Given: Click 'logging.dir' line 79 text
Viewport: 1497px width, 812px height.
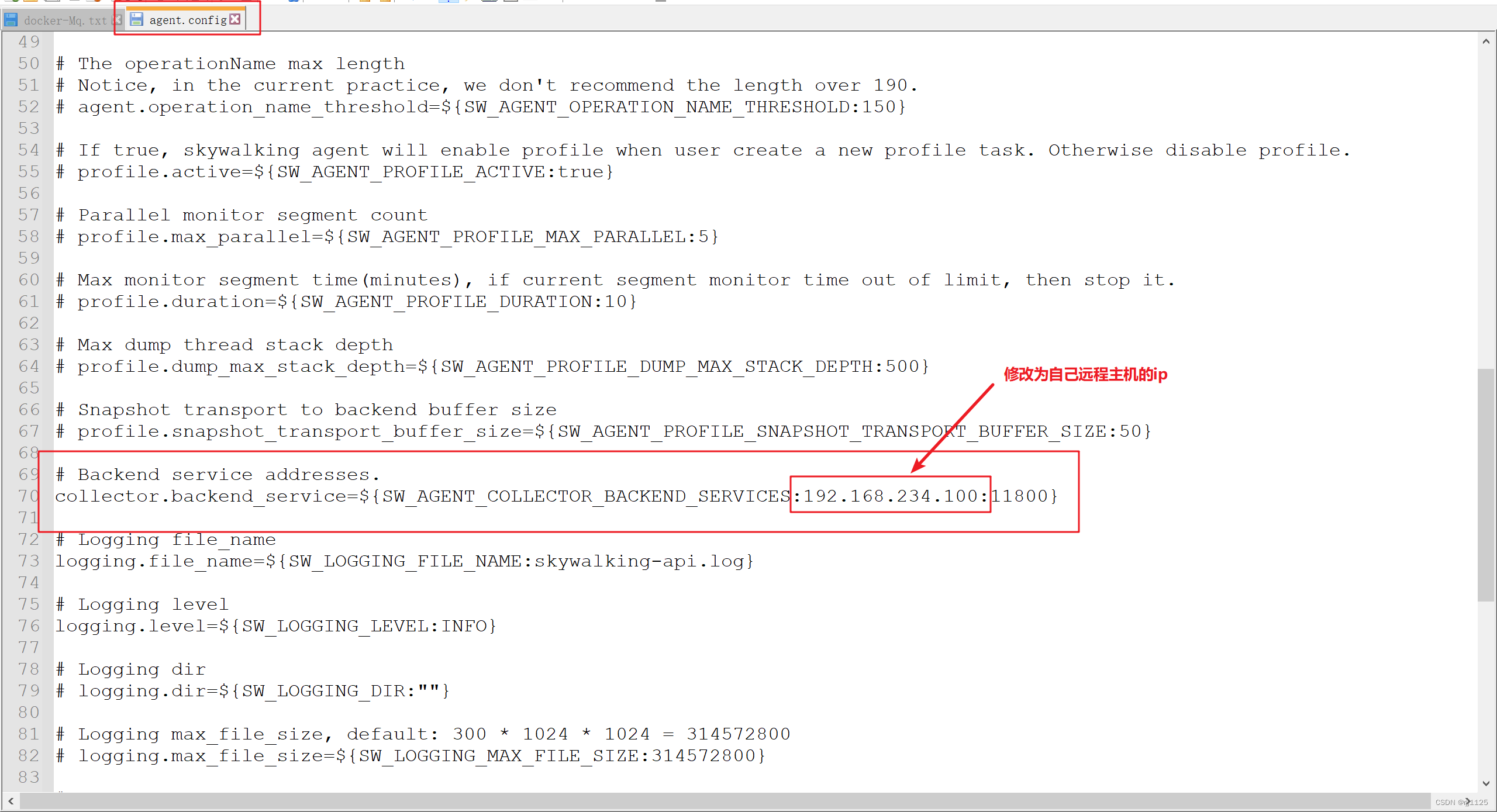Looking at the screenshot, I should 252,691.
